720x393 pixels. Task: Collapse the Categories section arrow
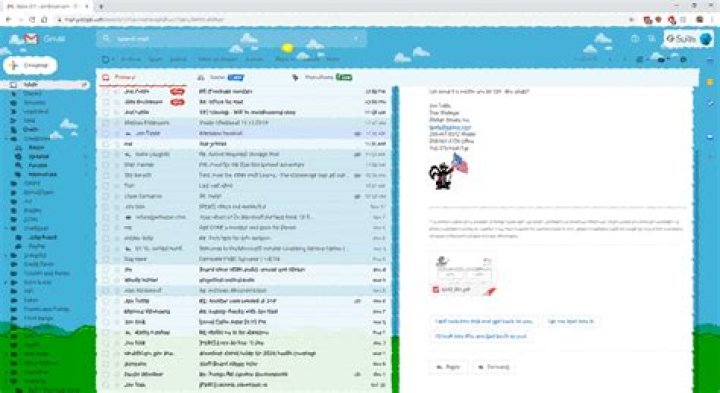click(x=5, y=138)
